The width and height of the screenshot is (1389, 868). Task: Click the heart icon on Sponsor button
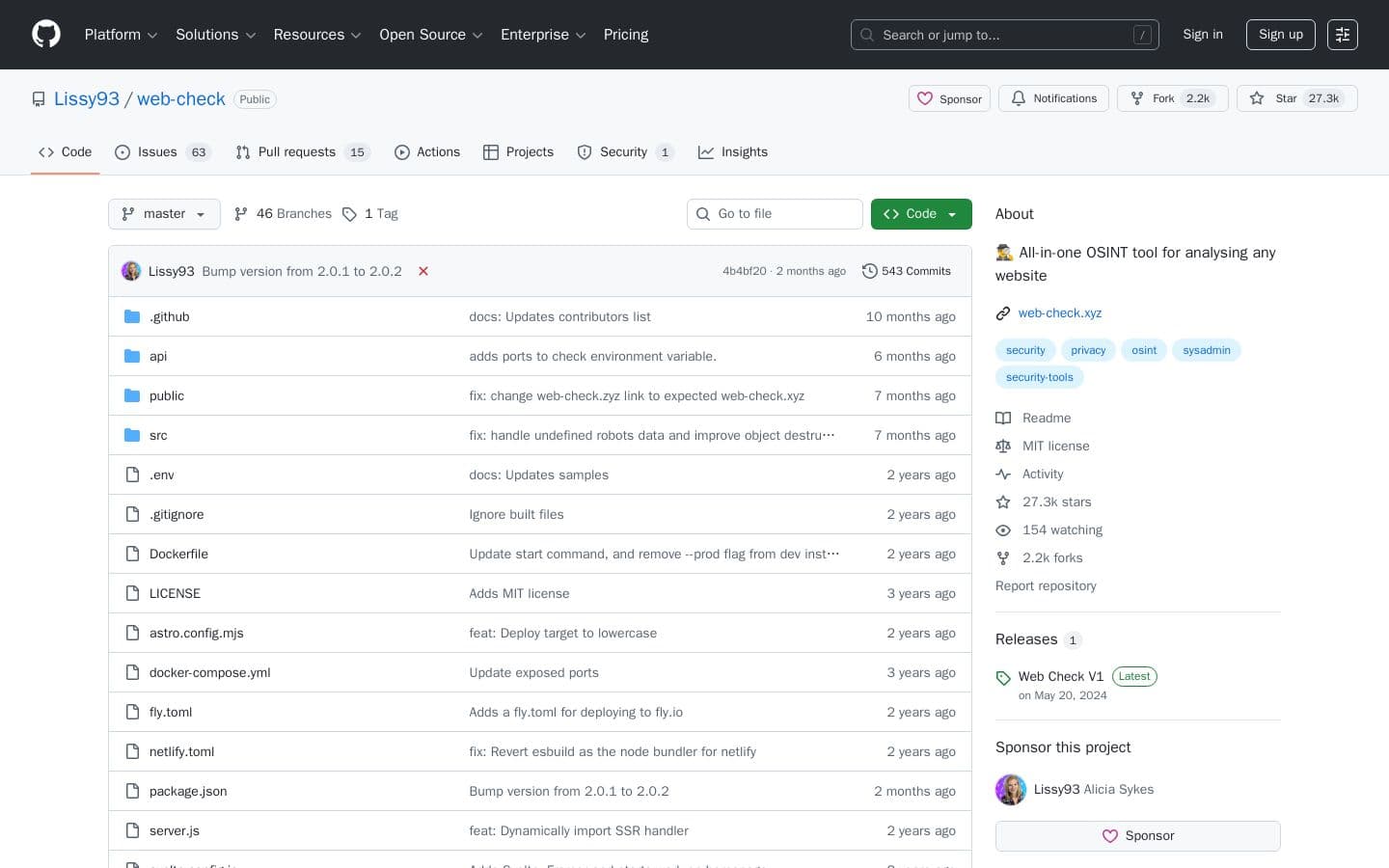click(x=925, y=98)
